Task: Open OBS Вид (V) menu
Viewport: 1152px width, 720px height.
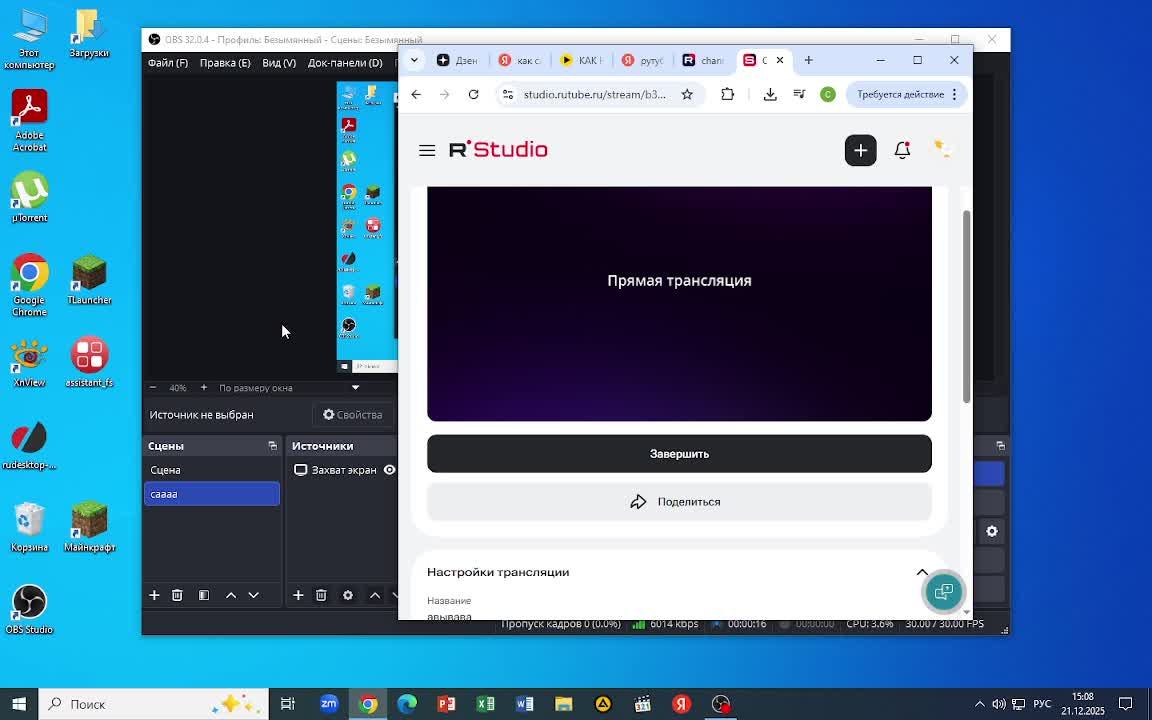Action: tap(279, 63)
